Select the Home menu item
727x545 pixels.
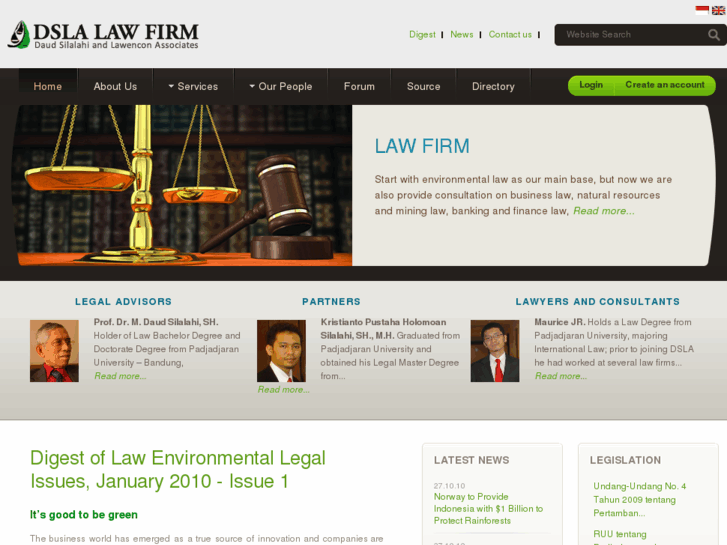(48, 86)
